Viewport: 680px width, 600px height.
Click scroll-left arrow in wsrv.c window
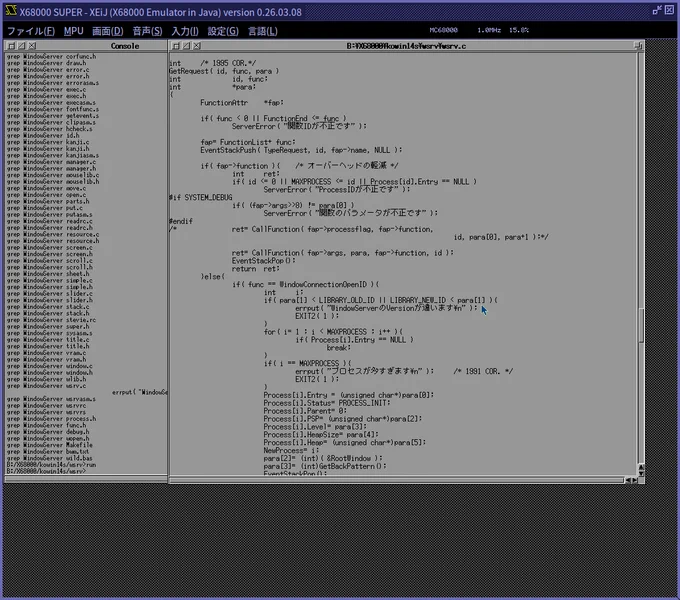(x=628, y=480)
